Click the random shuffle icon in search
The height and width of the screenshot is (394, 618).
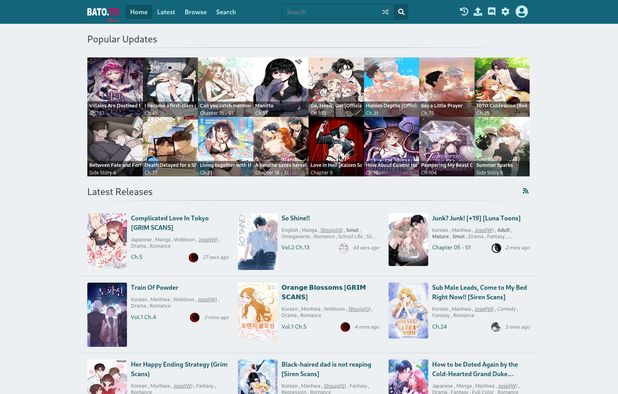tap(385, 12)
